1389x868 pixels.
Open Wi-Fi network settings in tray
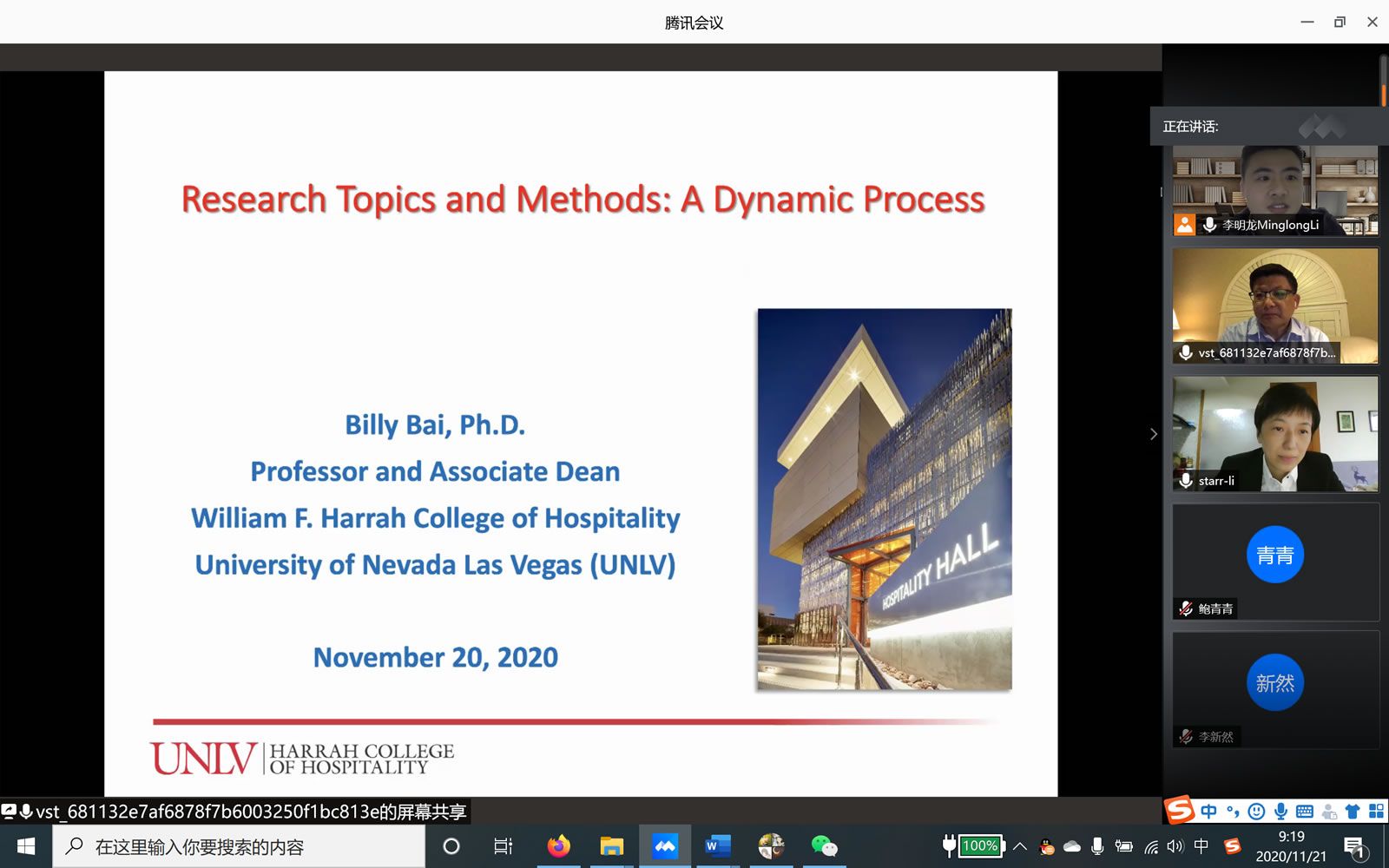1151,846
